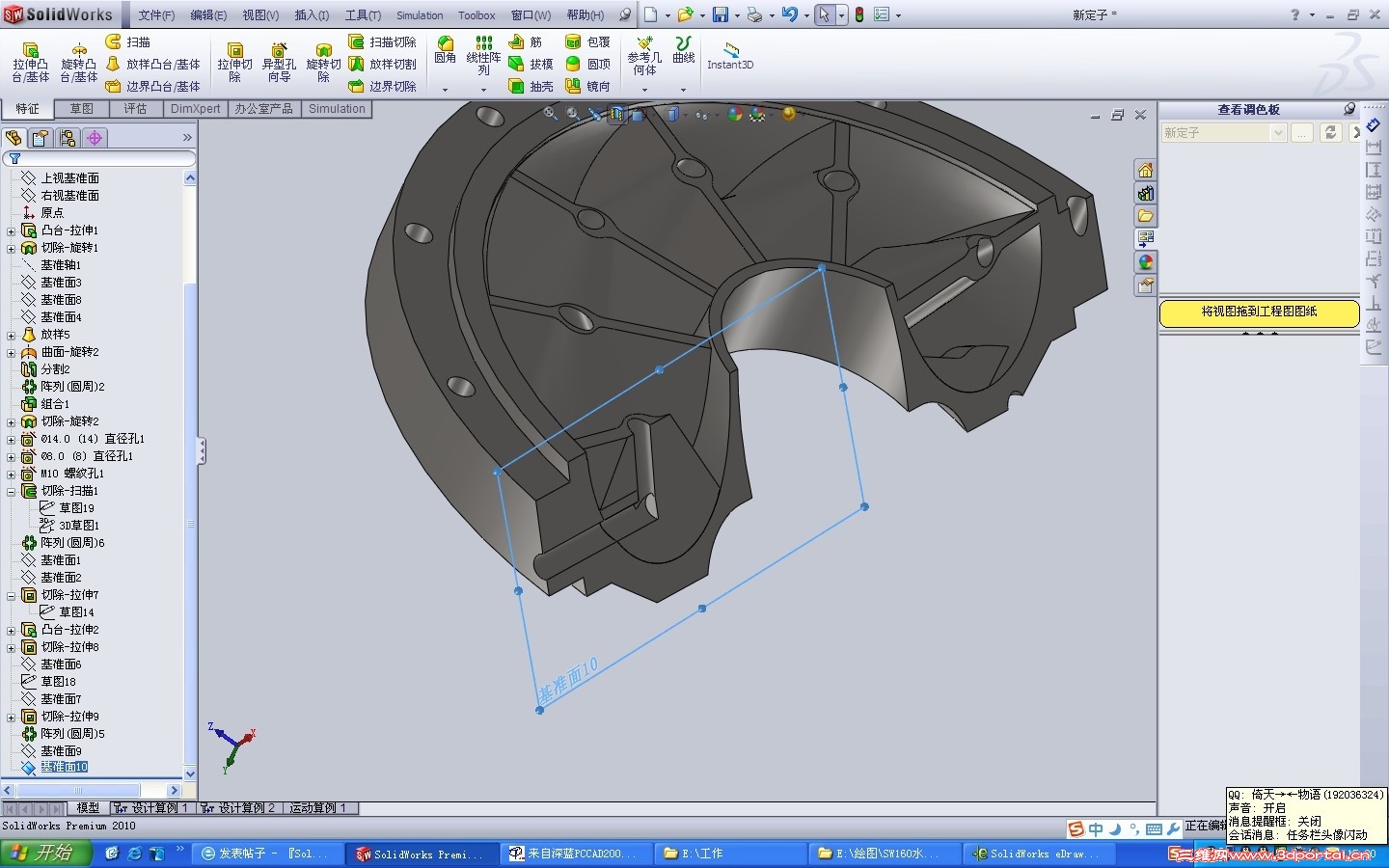Screen dimensions: 1389x868
Task: Expand the 切除-拉伸9 feature node
Action: pyautogui.click(x=11, y=717)
